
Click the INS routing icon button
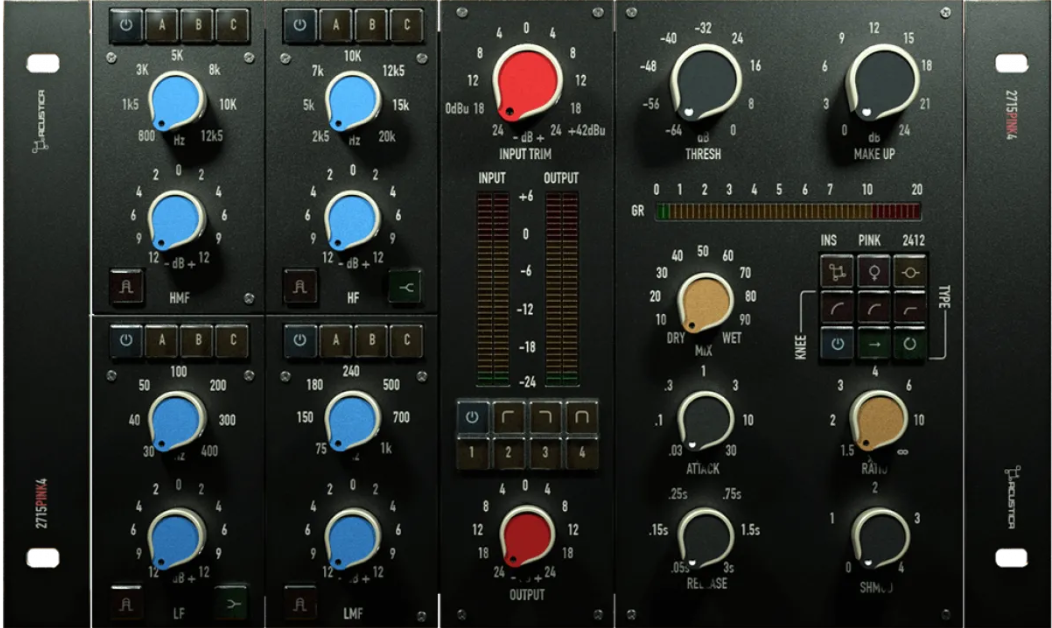(x=835, y=270)
